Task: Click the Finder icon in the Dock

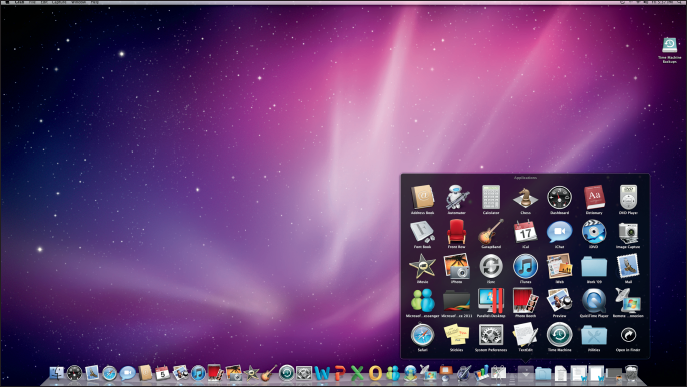Action: pos(57,373)
